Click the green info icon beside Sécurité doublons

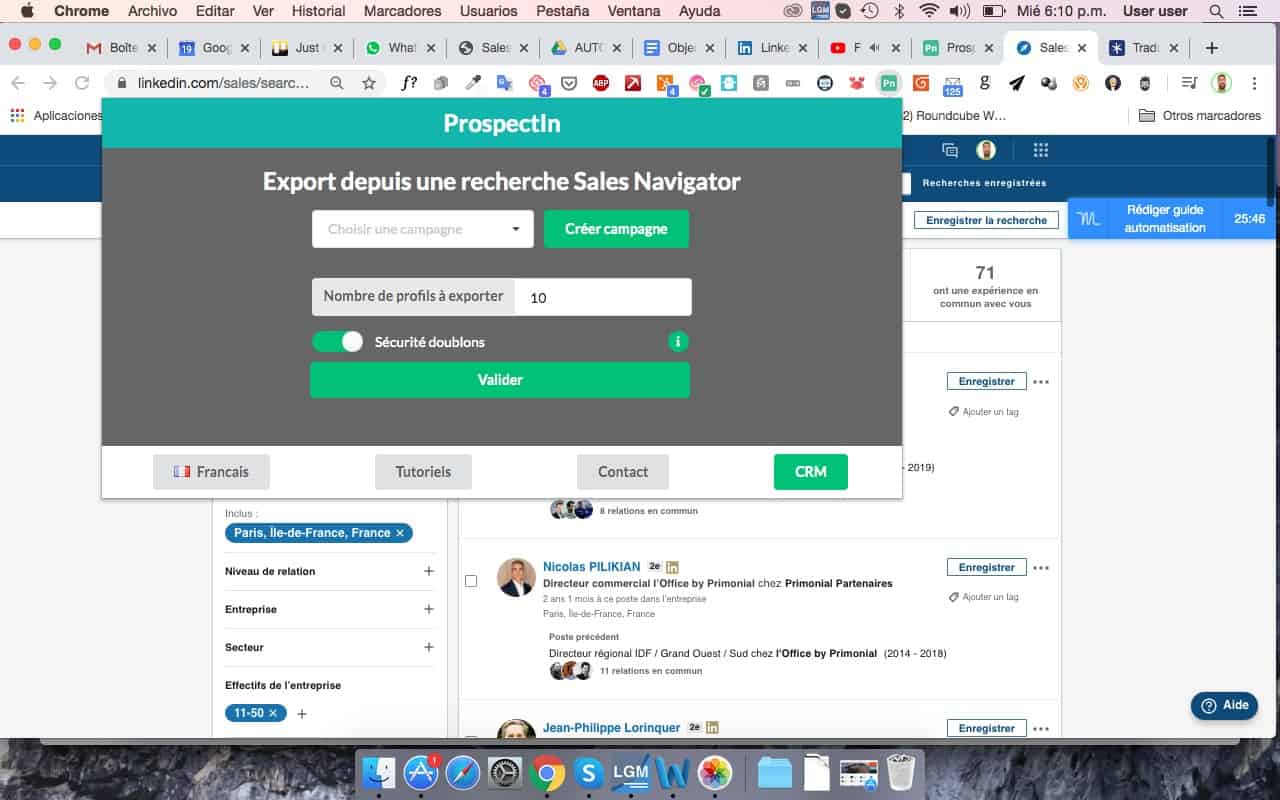tap(678, 342)
